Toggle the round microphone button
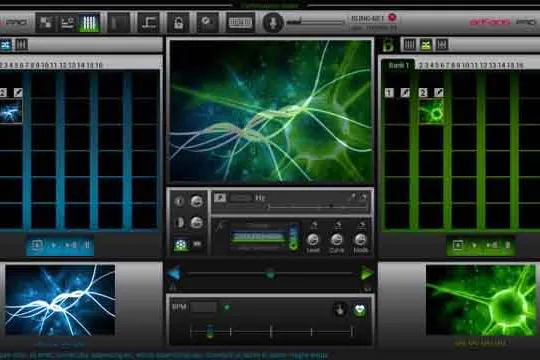This screenshot has height=360, width=540. [273, 23]
